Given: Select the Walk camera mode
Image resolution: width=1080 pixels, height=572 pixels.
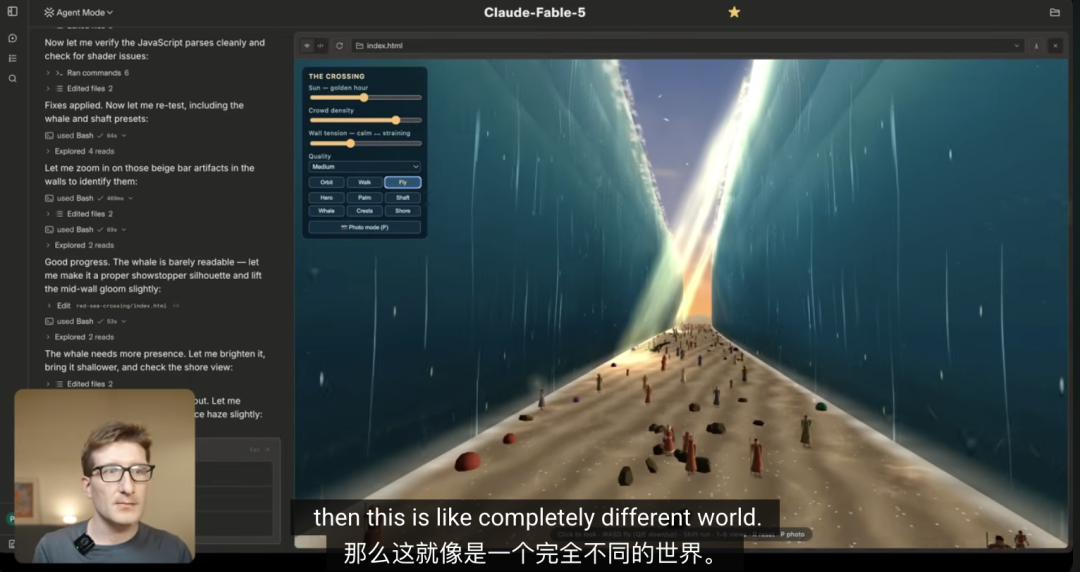Looking at the screenshot, I should click(x=364, y=182).
